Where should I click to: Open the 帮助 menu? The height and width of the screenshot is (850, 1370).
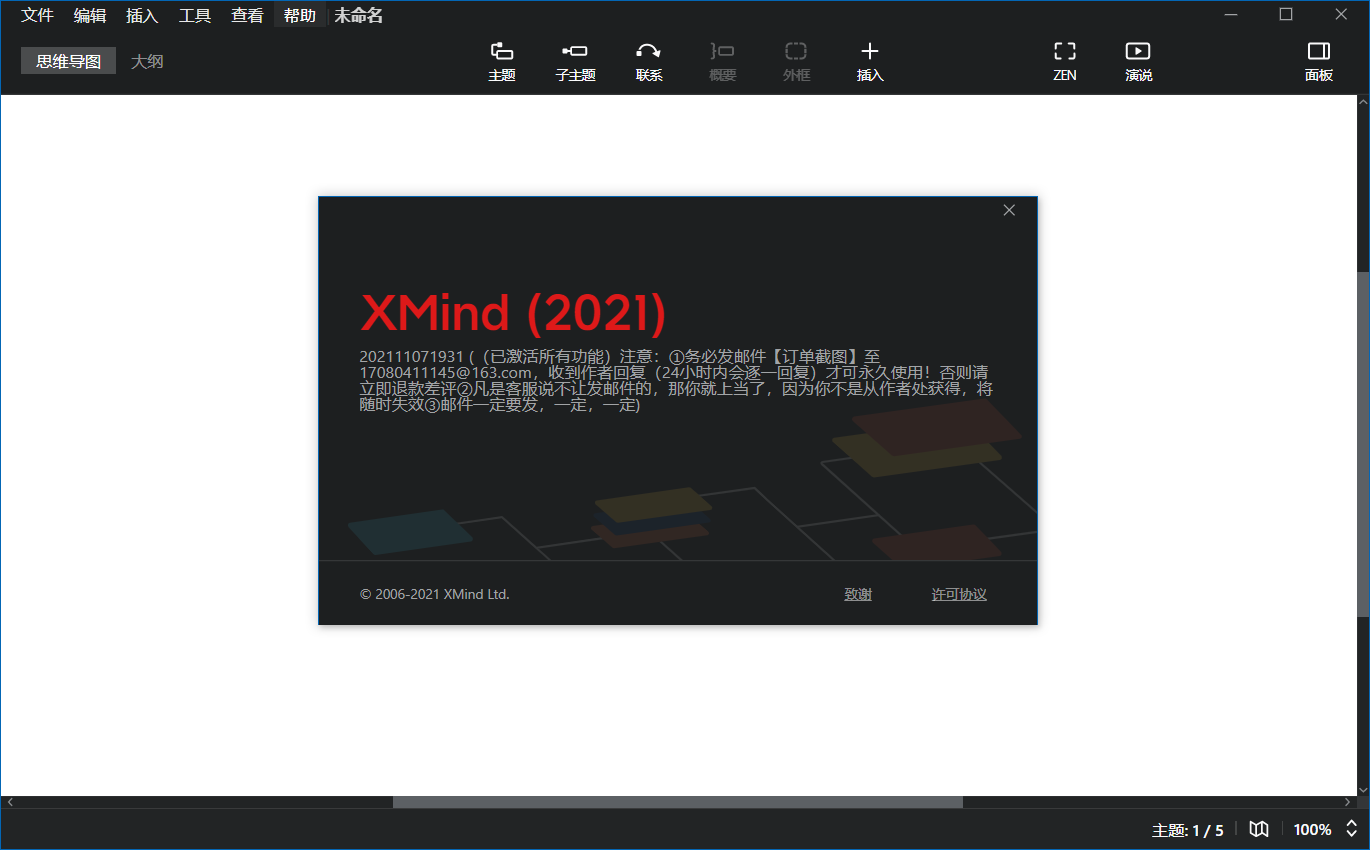(300, 15)
